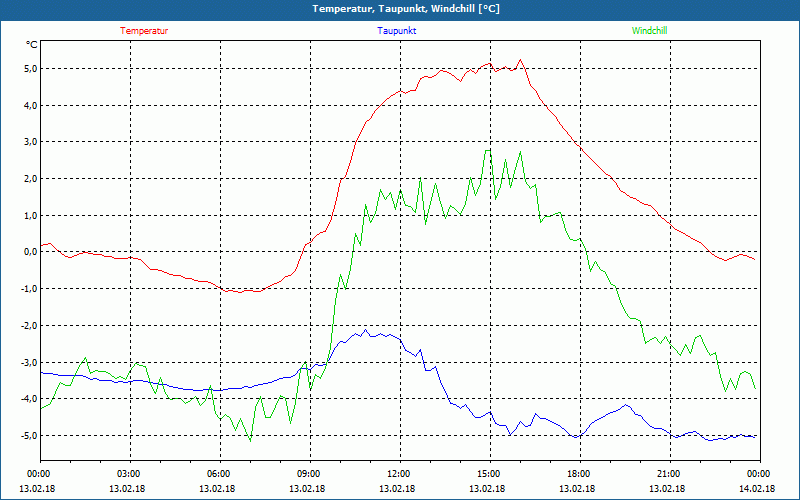The width and height of the screenshot is (800, 500).
Task: Click the 15:00 time axis label
Action: (488, 474)
